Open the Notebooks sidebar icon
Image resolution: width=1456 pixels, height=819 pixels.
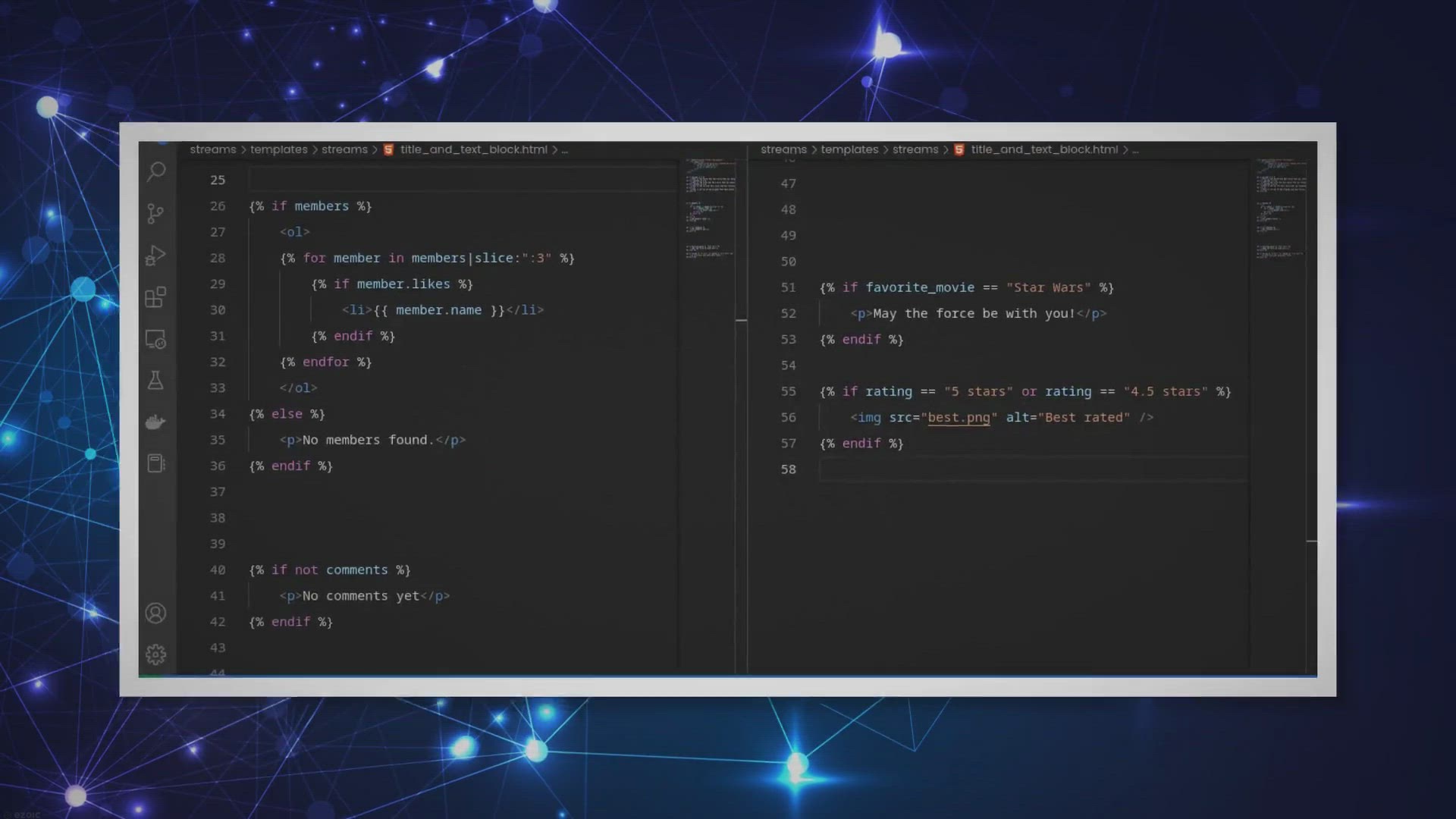coord(156,463)
